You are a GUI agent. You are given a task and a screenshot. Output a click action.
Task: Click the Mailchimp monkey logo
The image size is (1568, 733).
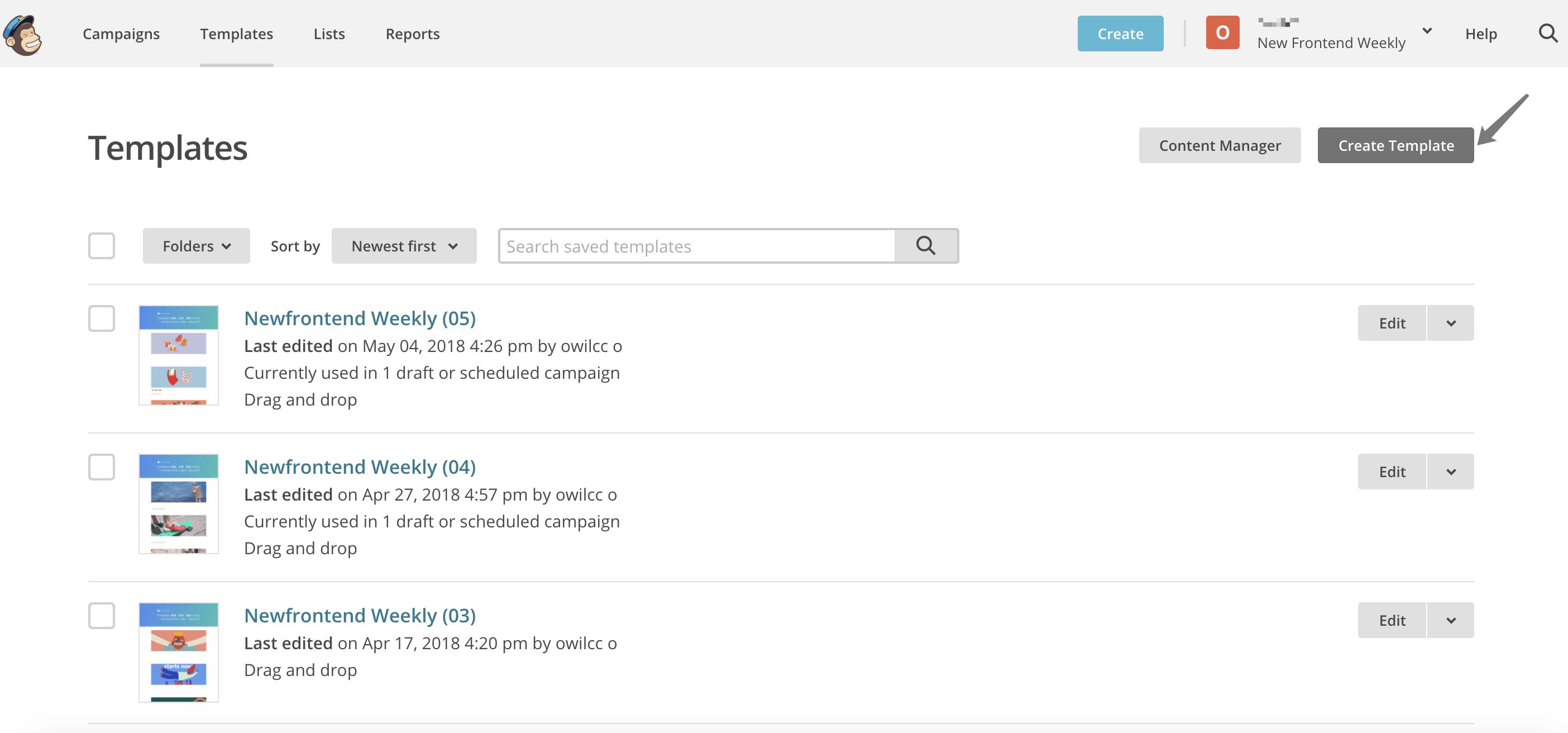(22, 34)
